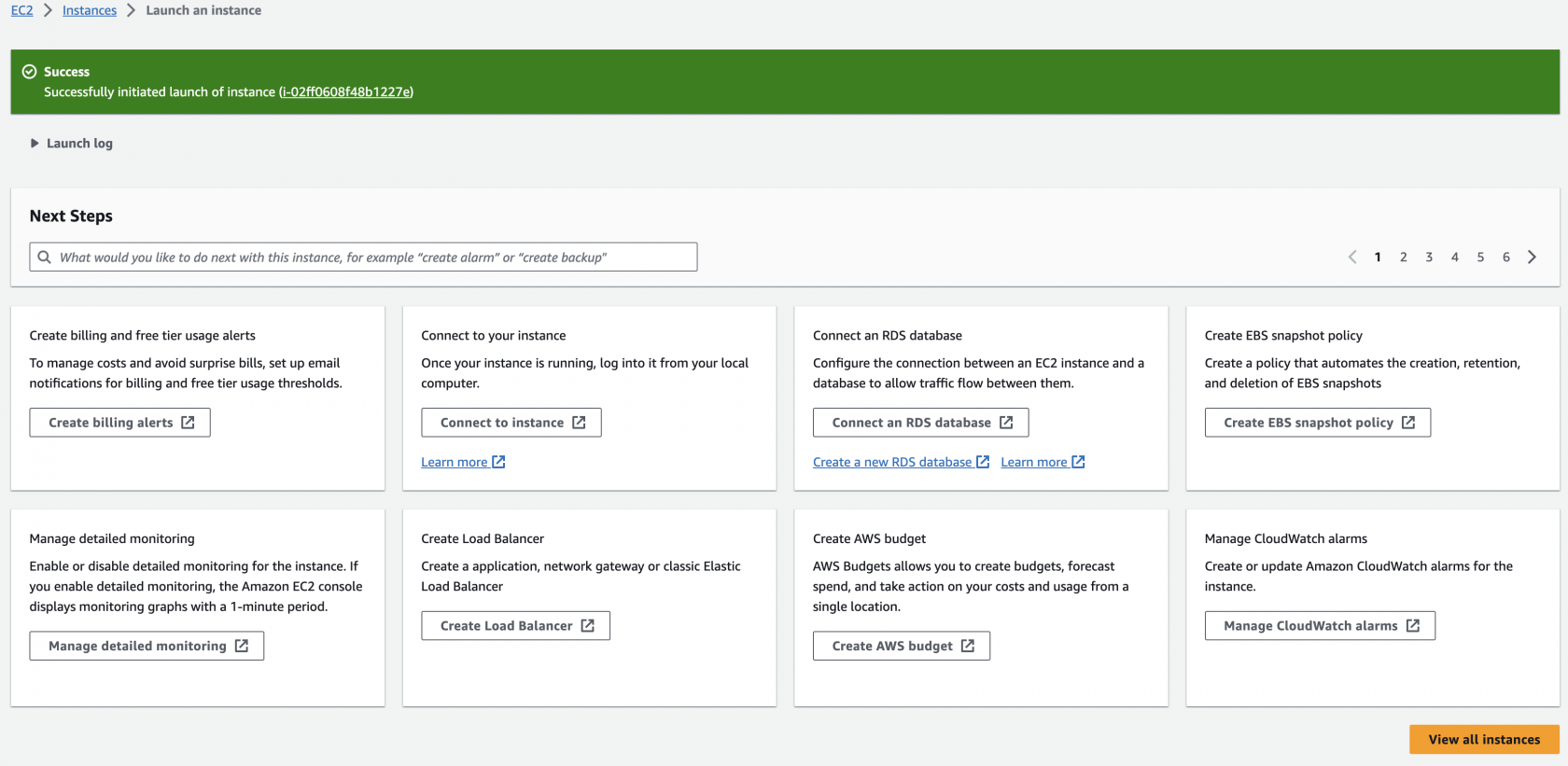Expand the Launch log section

(71, 144)
